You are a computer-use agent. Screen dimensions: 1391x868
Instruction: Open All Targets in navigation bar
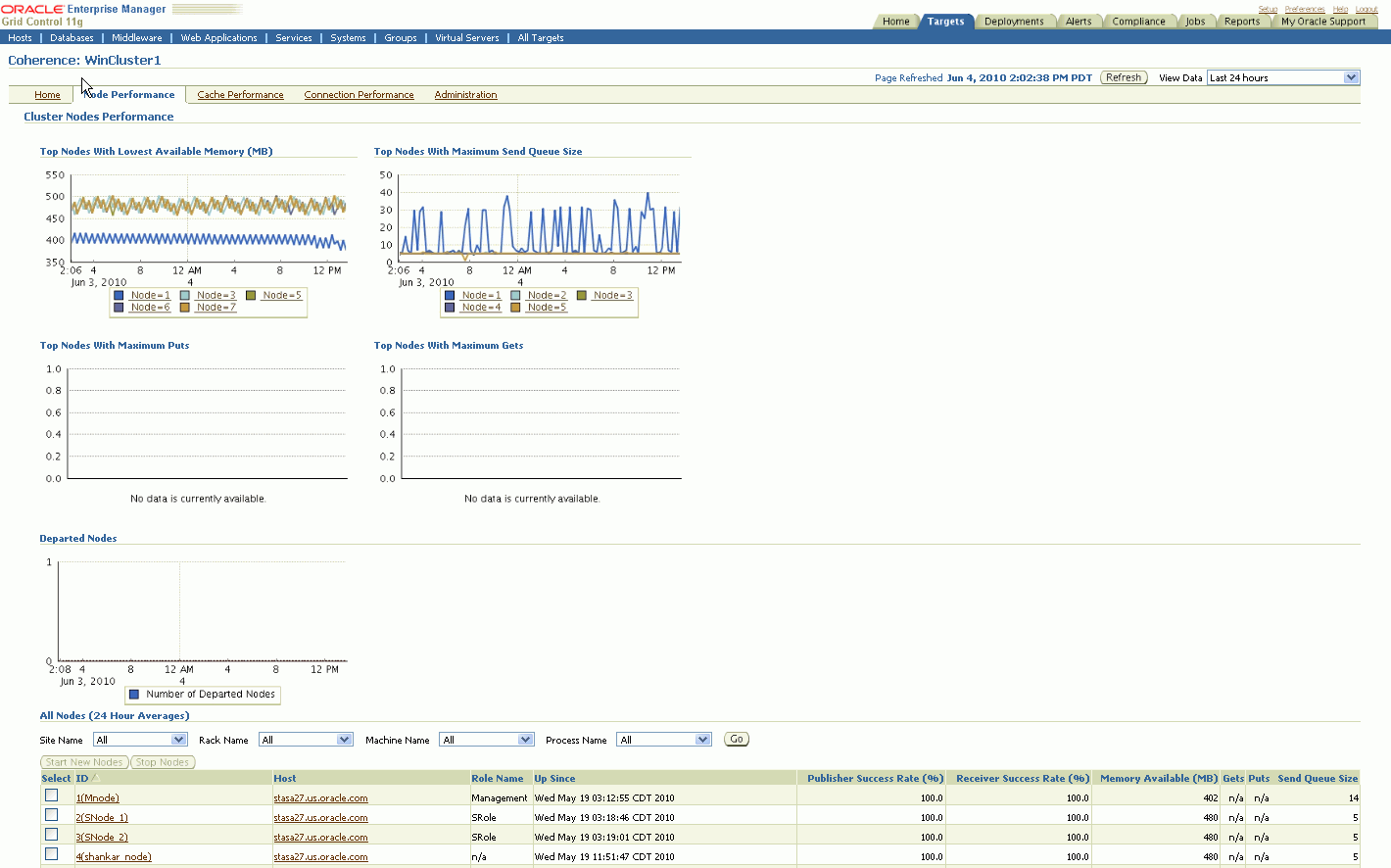point(541,38)
